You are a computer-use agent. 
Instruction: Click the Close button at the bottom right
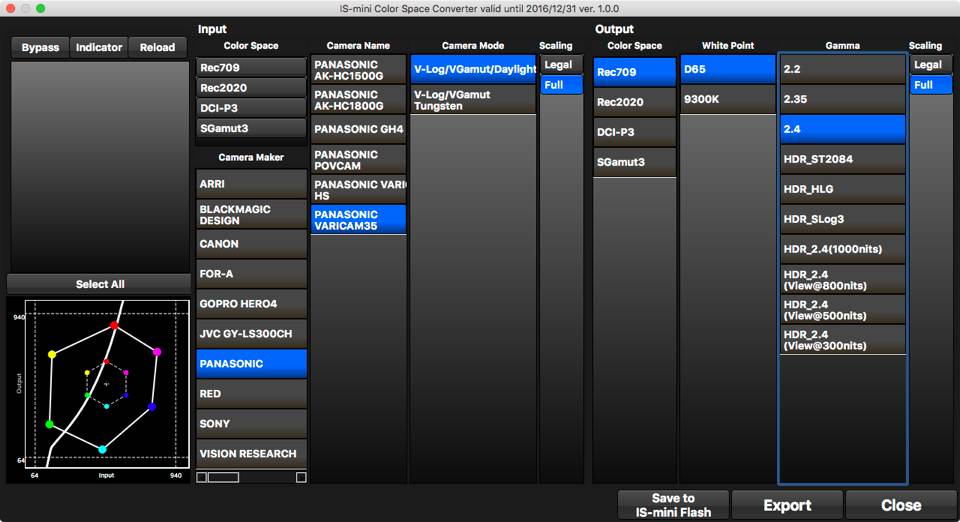tap(901, 505)
